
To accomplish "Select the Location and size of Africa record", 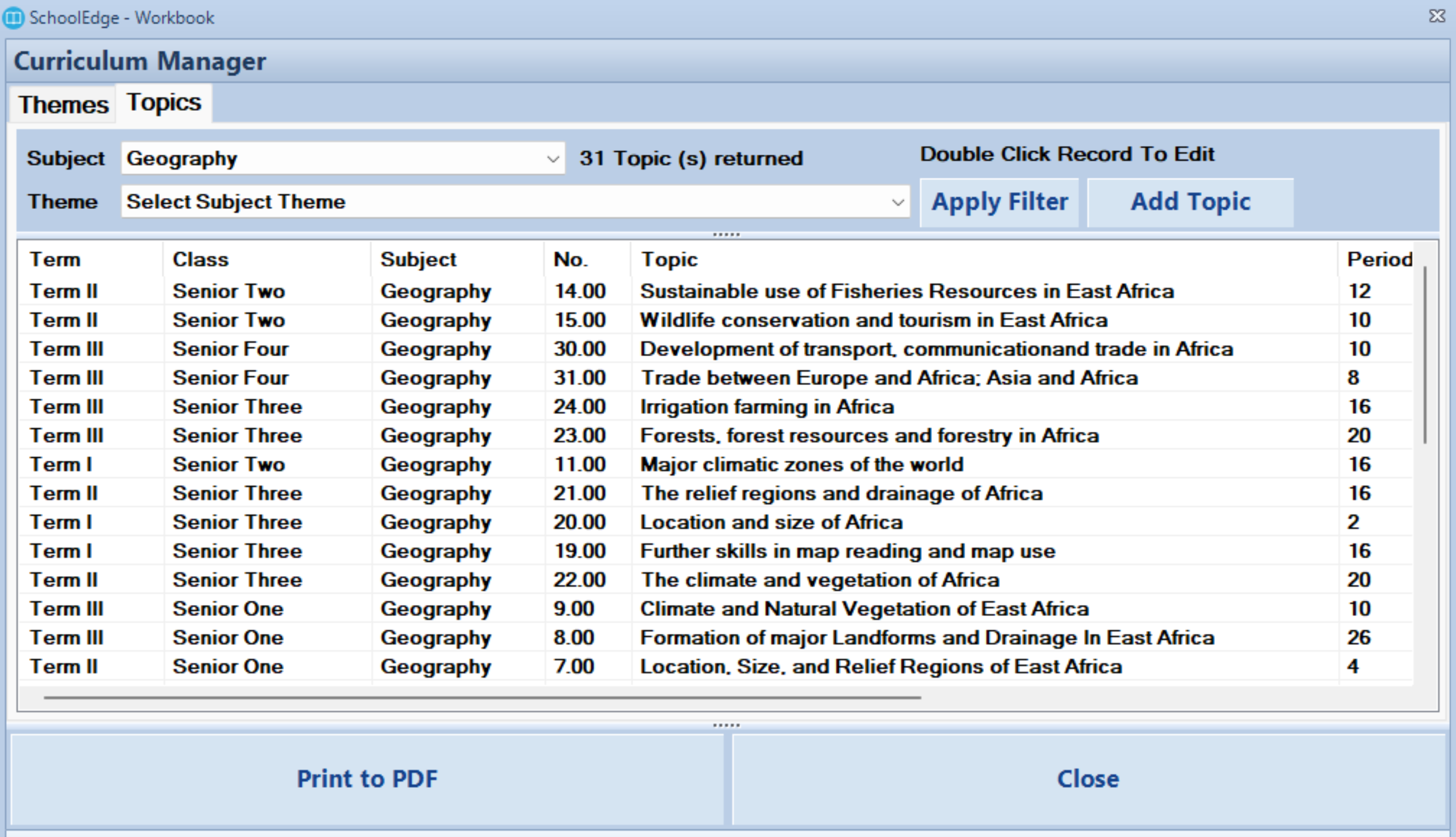I will coord(771,522).
